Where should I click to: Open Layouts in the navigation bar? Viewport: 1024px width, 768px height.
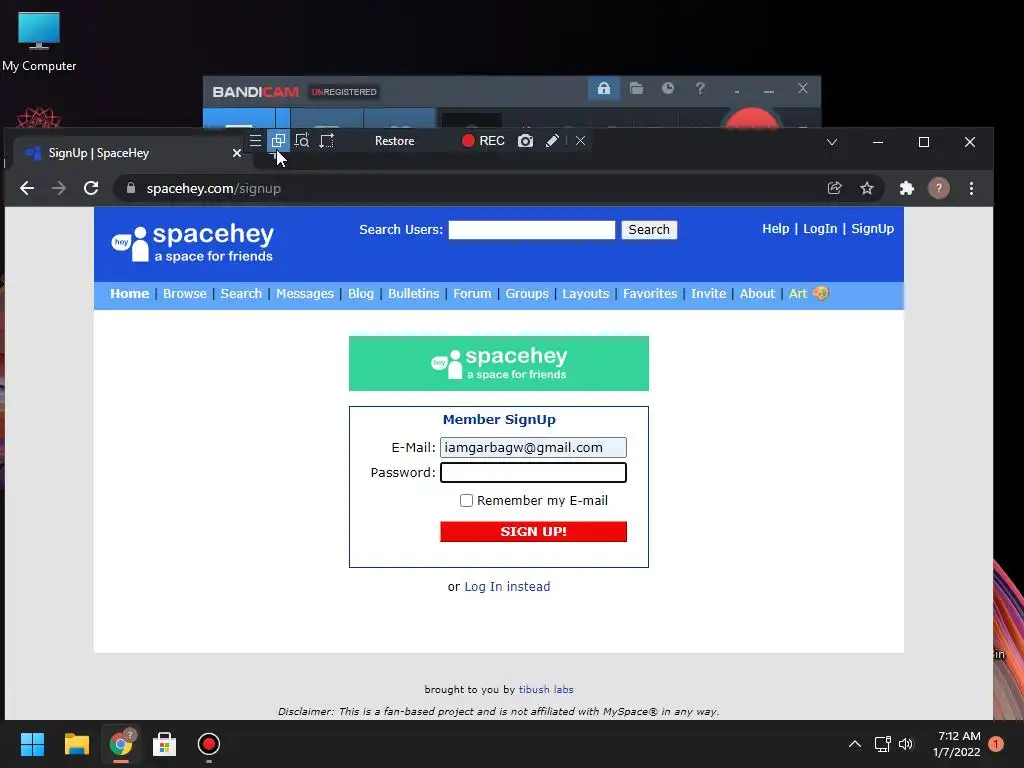[x=585, y=294]
